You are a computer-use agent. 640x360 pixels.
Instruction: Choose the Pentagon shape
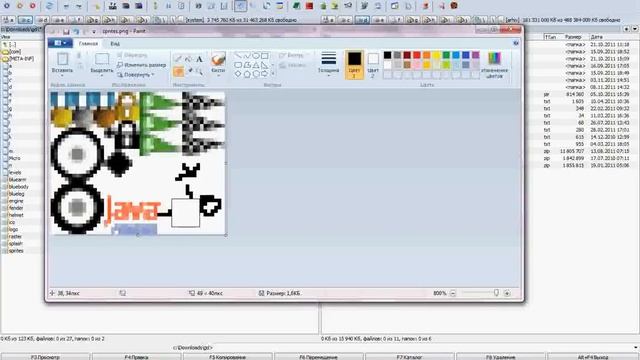point(247,74)
